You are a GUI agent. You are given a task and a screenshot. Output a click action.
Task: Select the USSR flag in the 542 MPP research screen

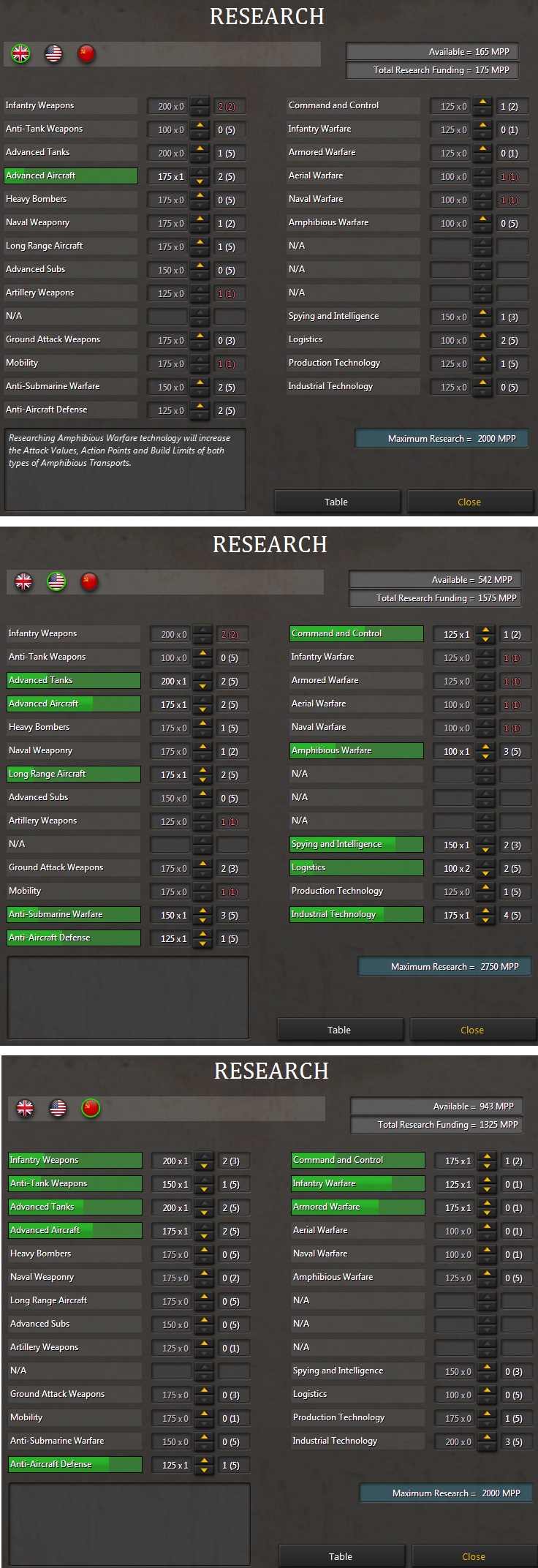pyautogui.click(x=89, y=582)
